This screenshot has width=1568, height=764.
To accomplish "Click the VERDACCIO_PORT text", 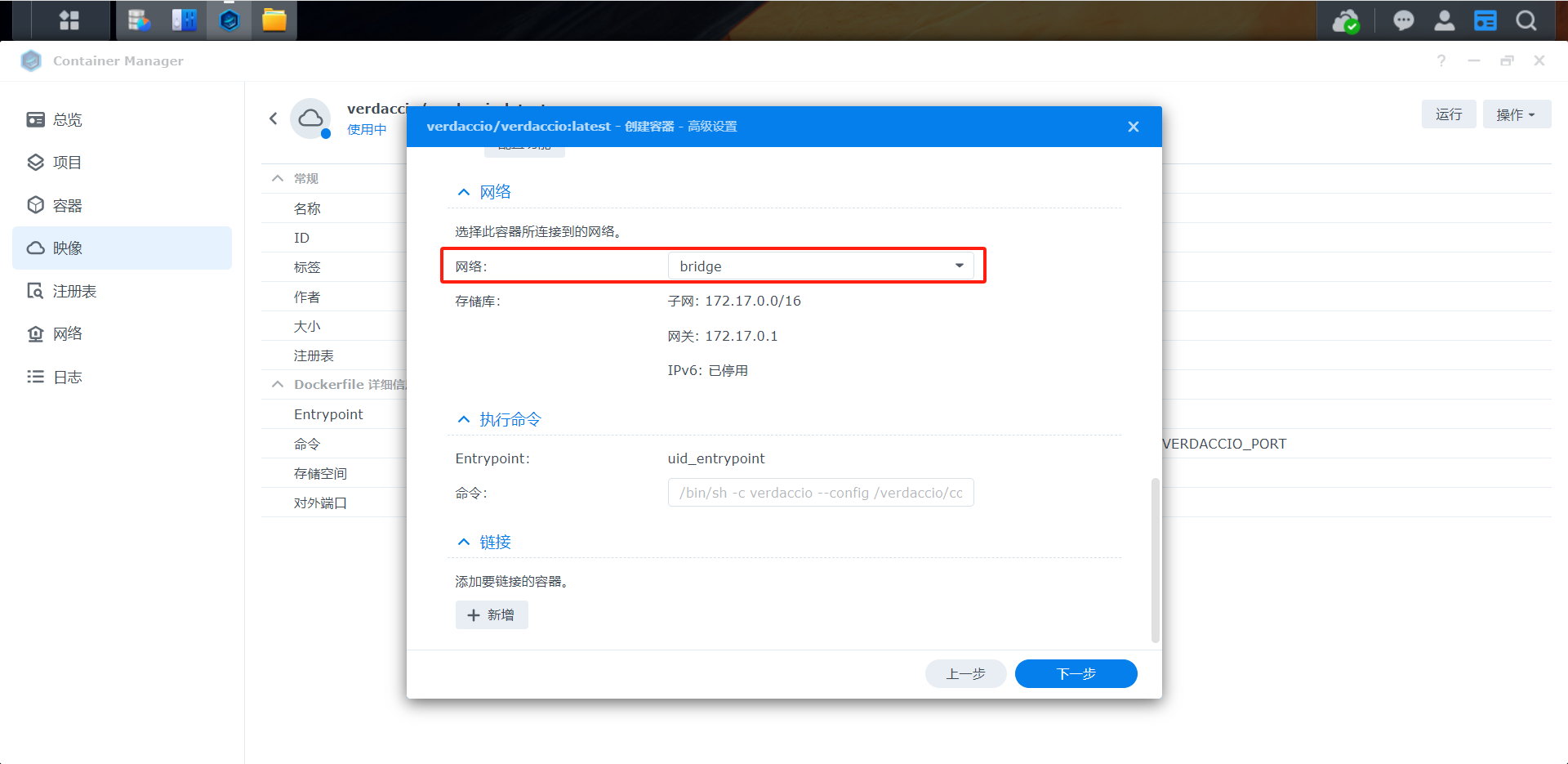I will click(1224, 444).
